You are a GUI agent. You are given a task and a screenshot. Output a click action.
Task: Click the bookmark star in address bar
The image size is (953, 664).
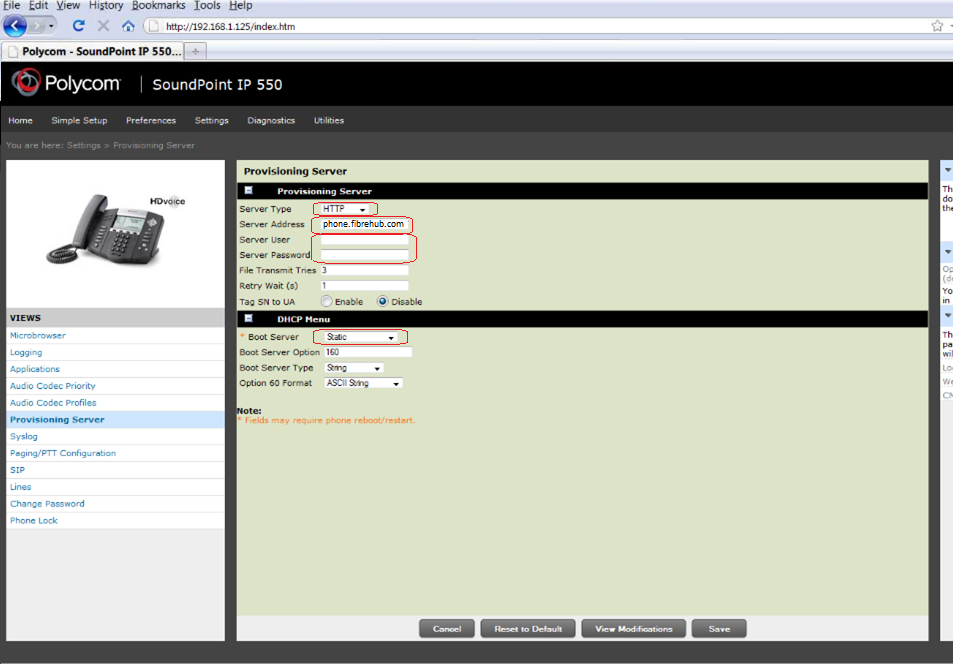coord(937,26)
